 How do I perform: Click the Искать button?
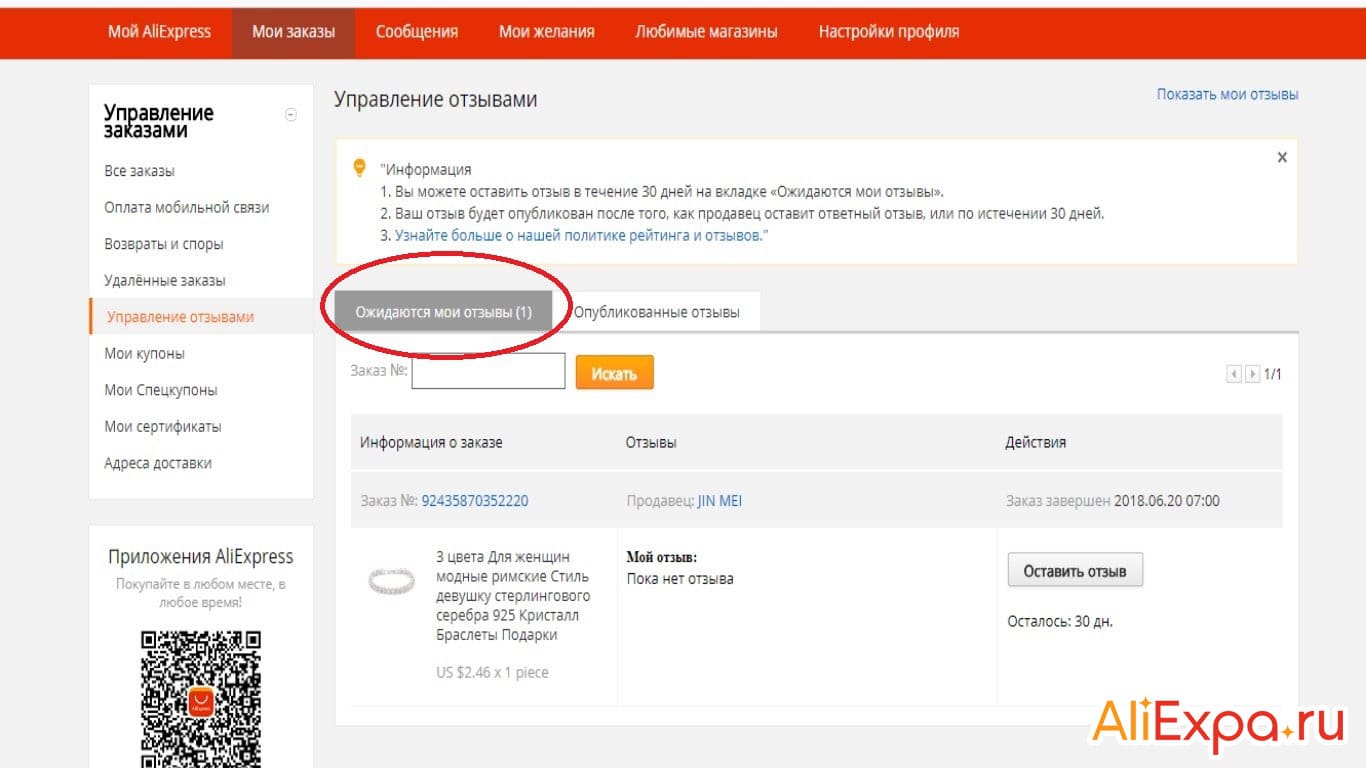614,373
